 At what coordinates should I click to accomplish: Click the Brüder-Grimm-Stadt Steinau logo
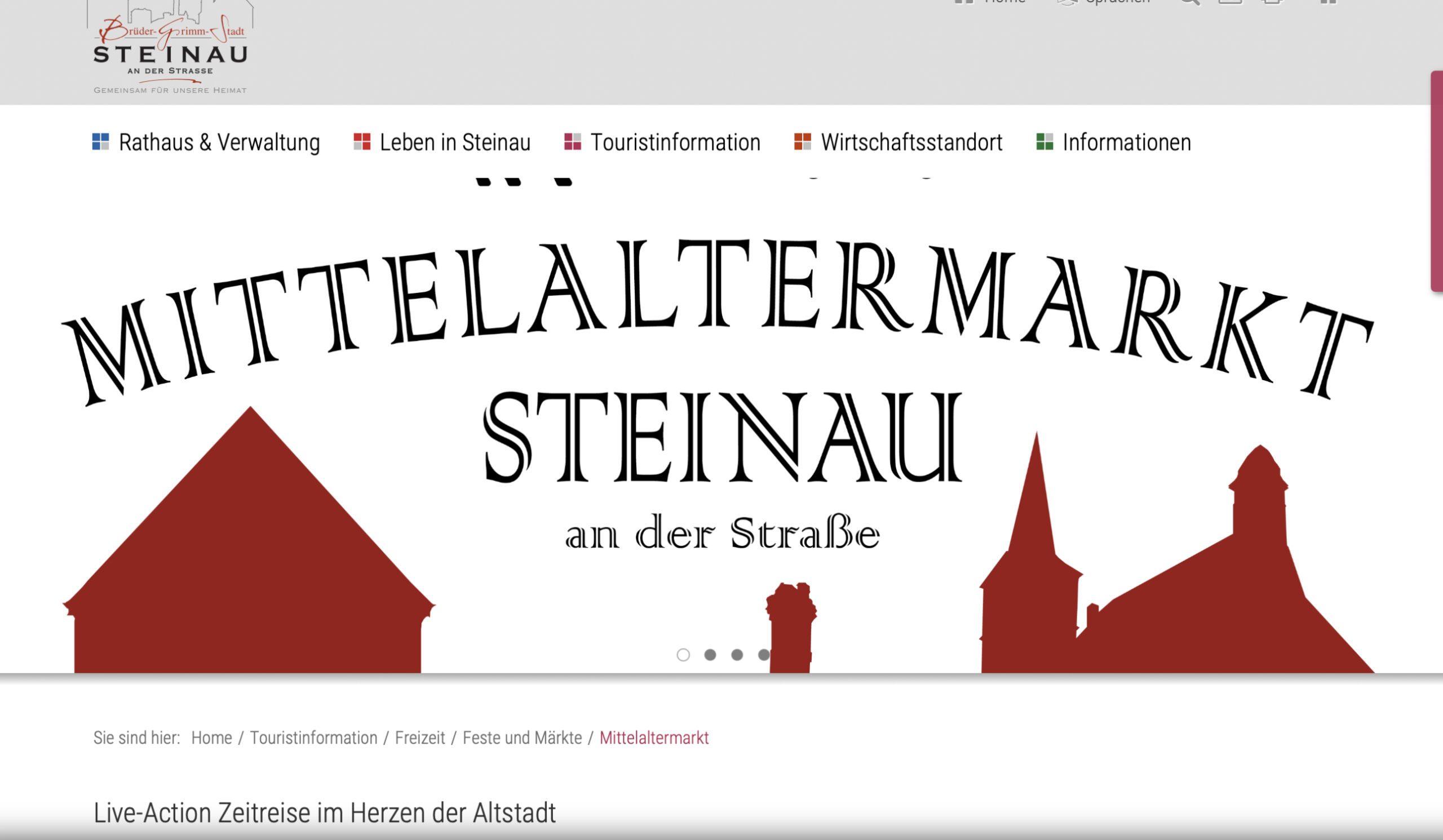(170, 47)
